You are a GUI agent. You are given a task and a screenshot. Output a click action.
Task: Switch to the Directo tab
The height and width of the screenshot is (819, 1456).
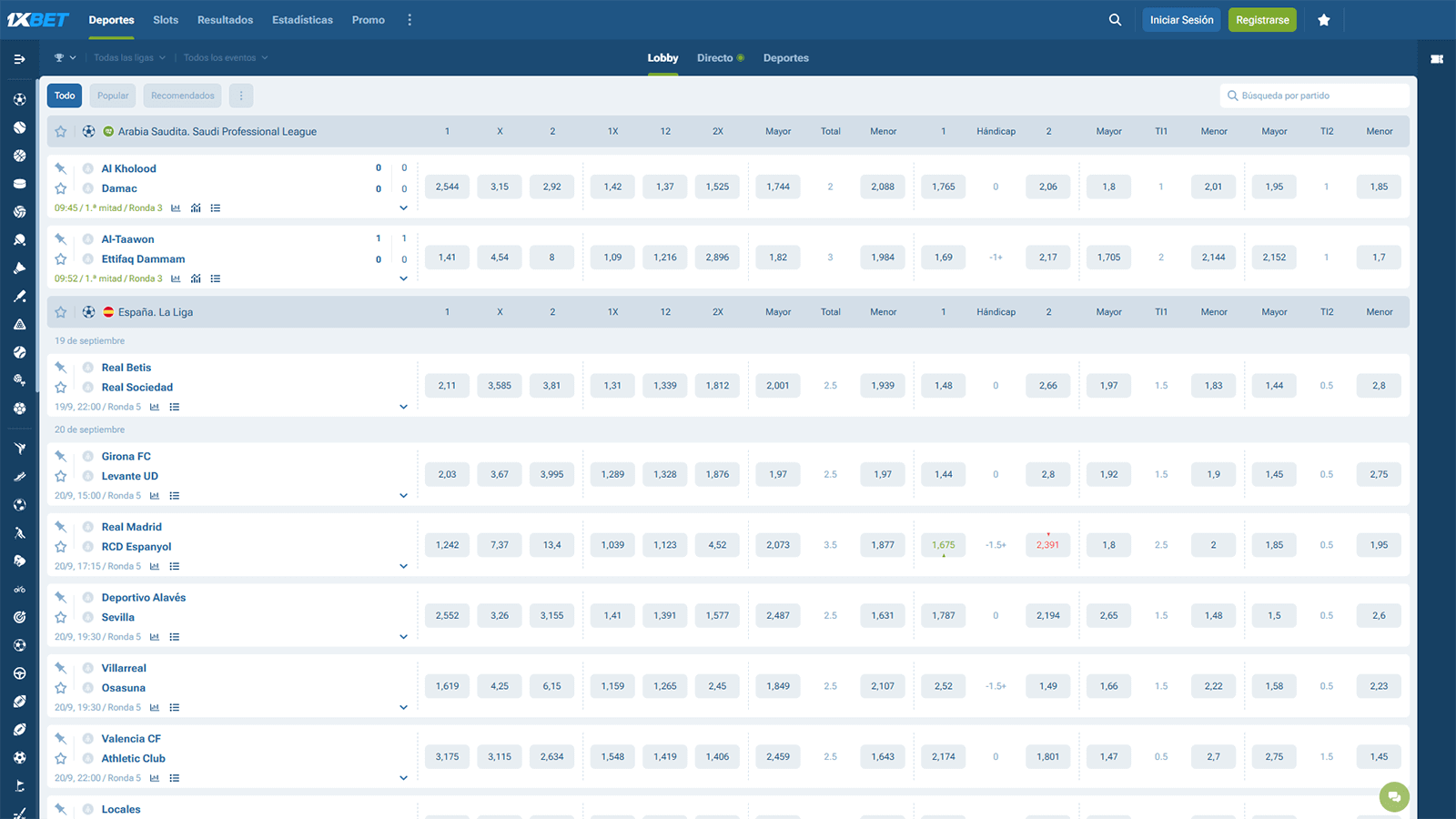[x=720, y=58]
